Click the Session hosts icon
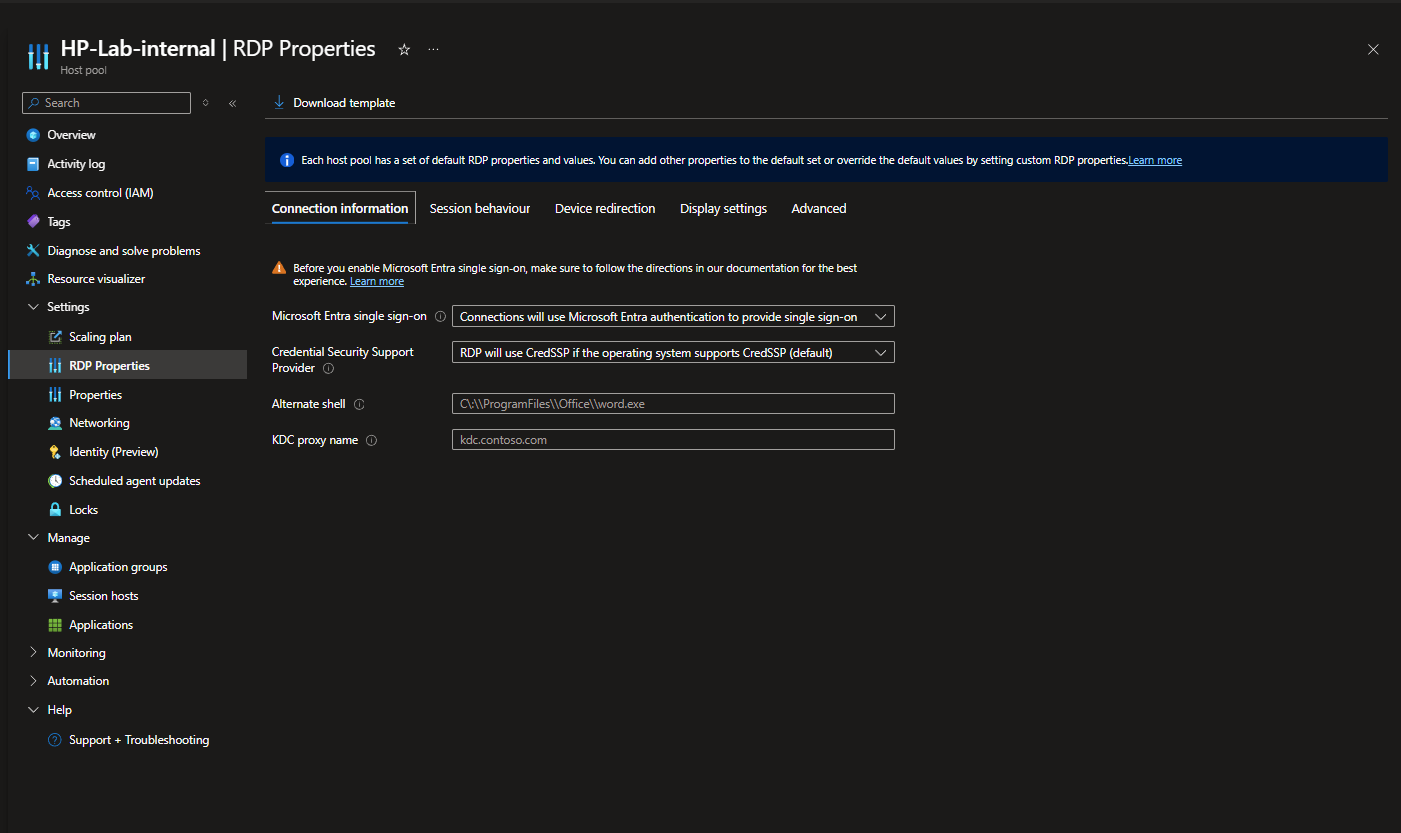 (x=55, y=596)
